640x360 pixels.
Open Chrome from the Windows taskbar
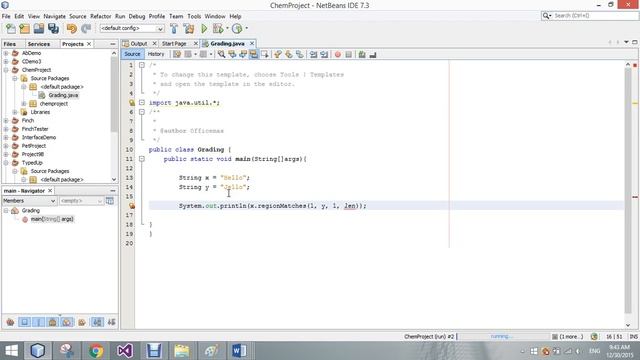tap(96, 351)
